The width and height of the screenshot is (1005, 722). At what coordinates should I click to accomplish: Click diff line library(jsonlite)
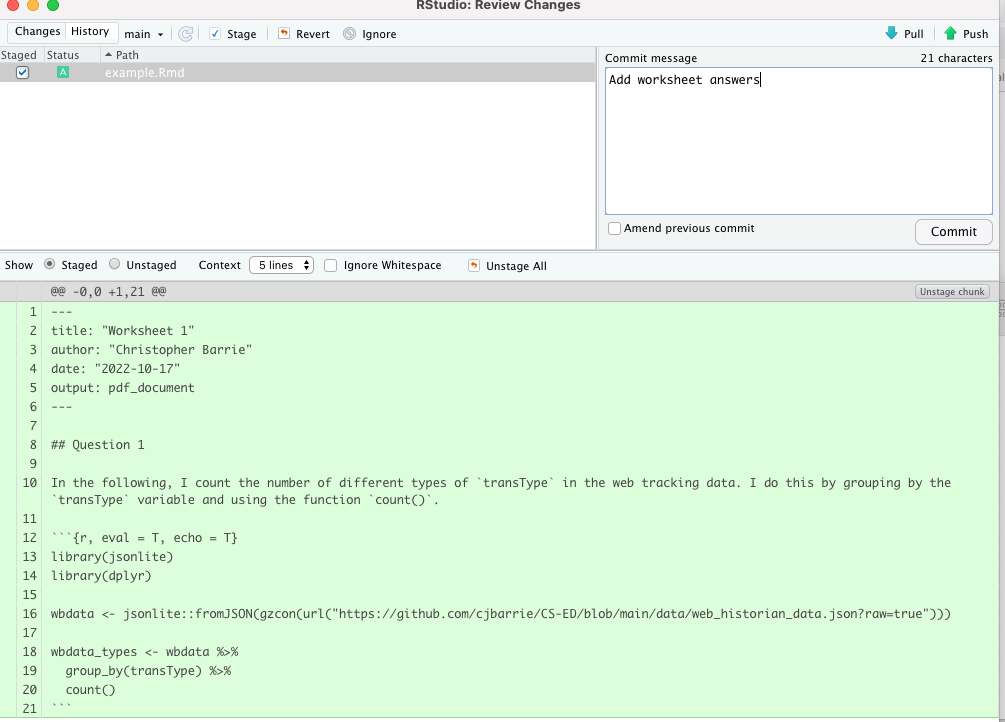point(112,557)
